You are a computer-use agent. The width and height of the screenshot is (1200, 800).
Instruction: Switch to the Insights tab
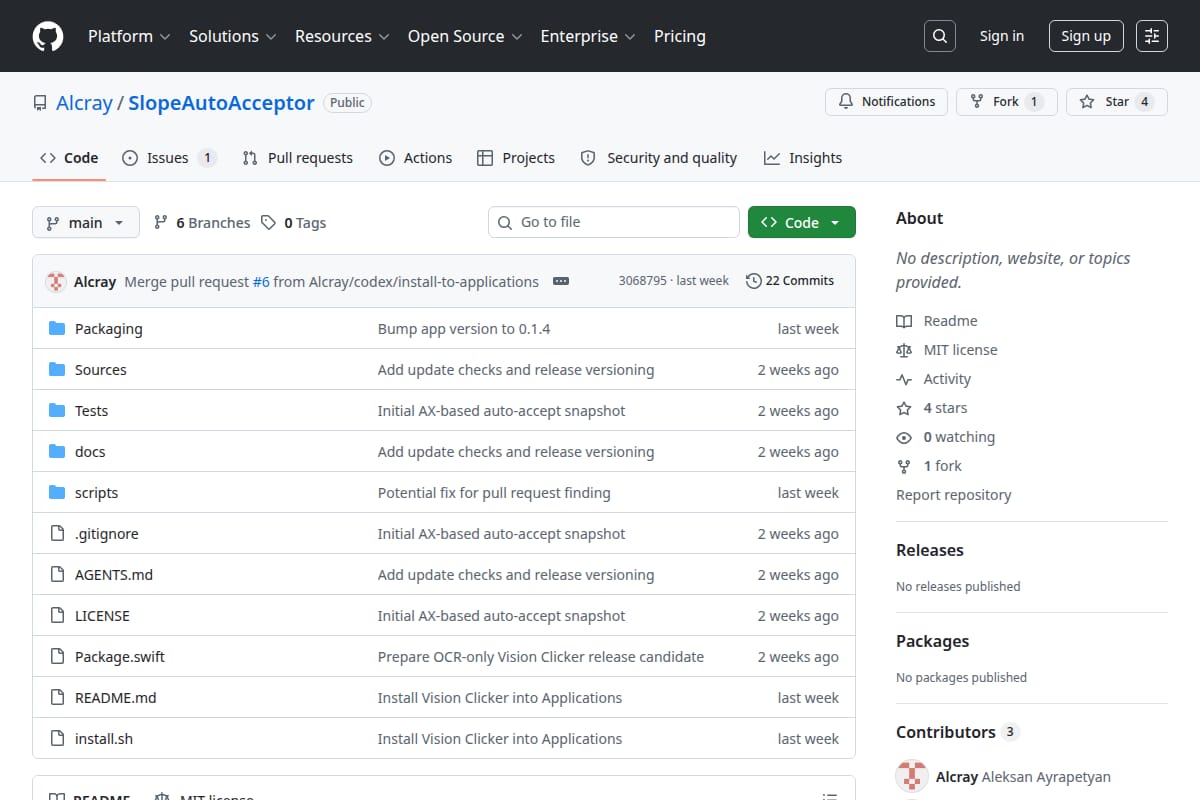pyautogui.click(x=803, y=158)
